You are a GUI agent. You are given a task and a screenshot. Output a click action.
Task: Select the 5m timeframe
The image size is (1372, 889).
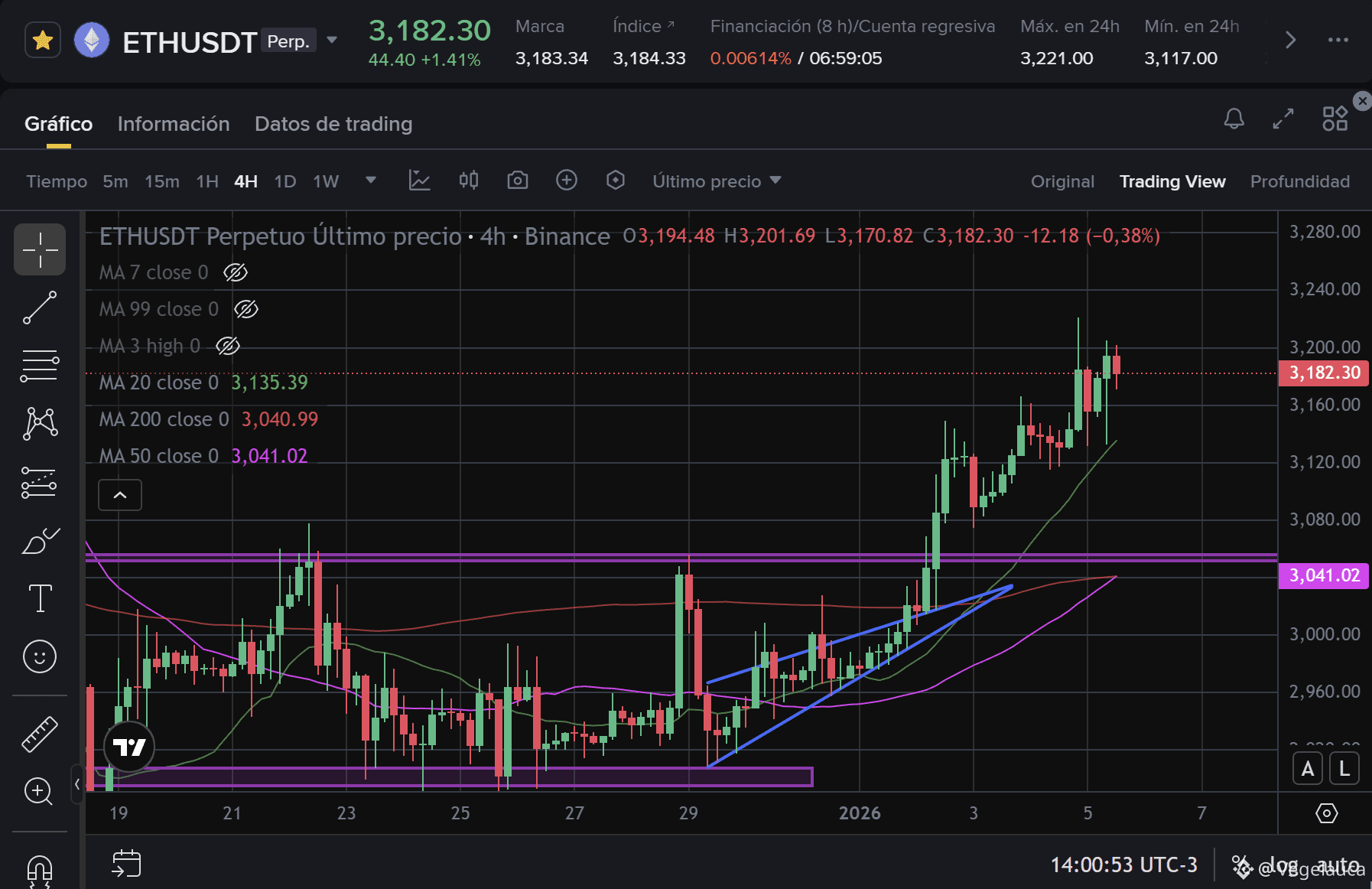coord(115,181)
